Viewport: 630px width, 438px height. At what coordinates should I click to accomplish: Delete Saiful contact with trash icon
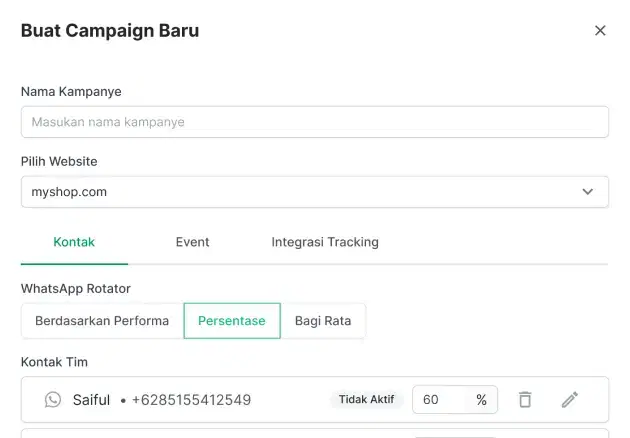click(525, 400)
